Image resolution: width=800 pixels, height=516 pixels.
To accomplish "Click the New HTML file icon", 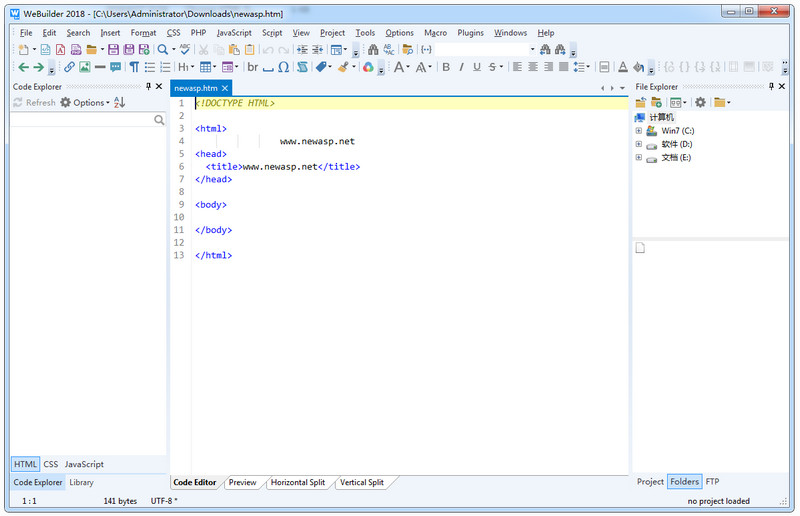I will tap(45, 50).
